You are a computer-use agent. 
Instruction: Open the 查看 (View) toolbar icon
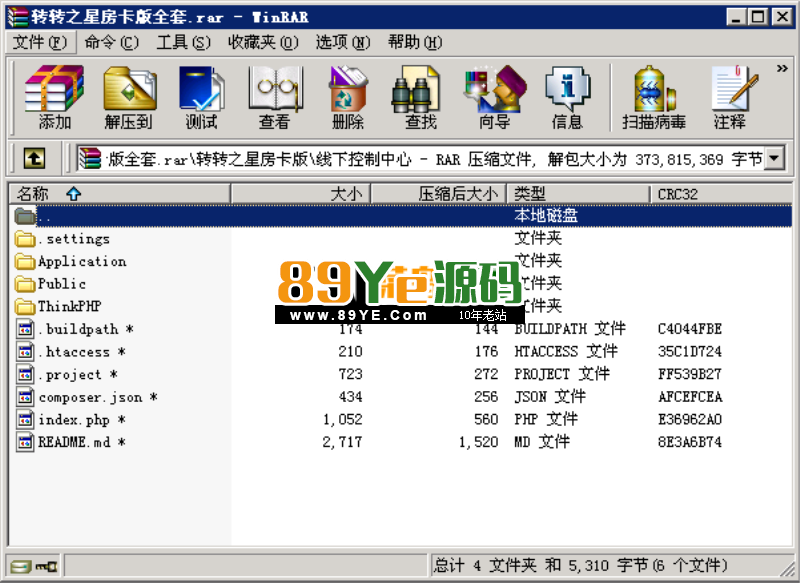276,88
